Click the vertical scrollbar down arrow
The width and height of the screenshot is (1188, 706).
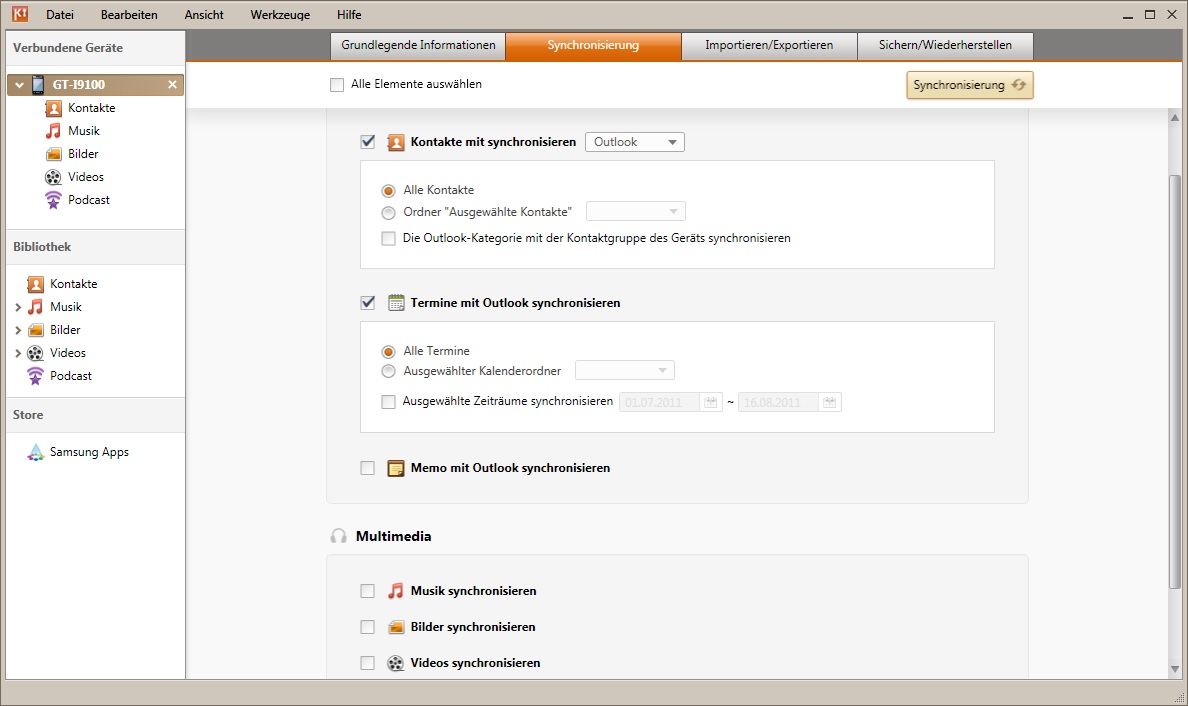[1175, 669]
